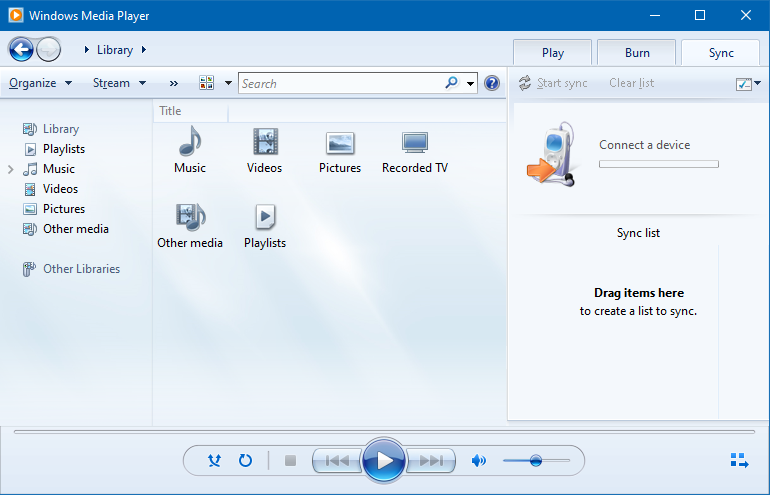
Task: Skip to the previous track
Action: pyautogui.click(x=337, y=461)
